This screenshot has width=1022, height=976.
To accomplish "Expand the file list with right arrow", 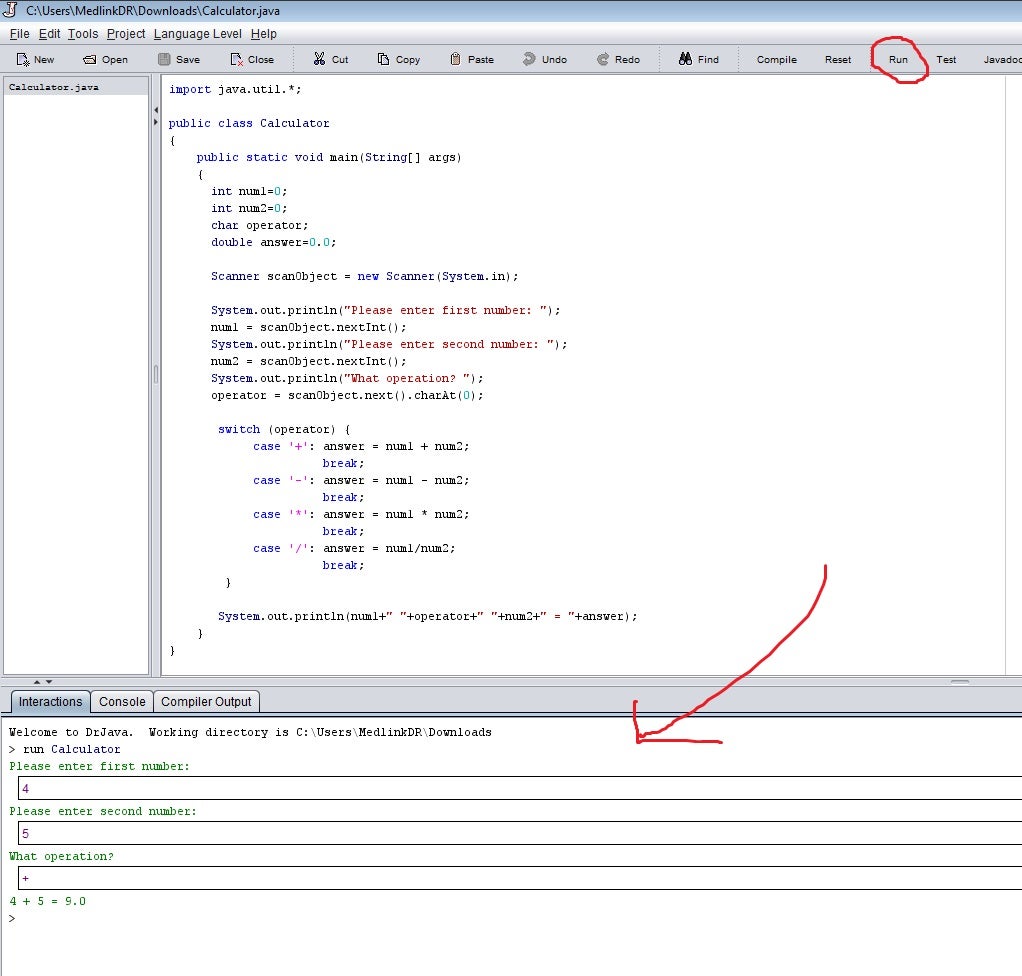I will pos(156,122).
